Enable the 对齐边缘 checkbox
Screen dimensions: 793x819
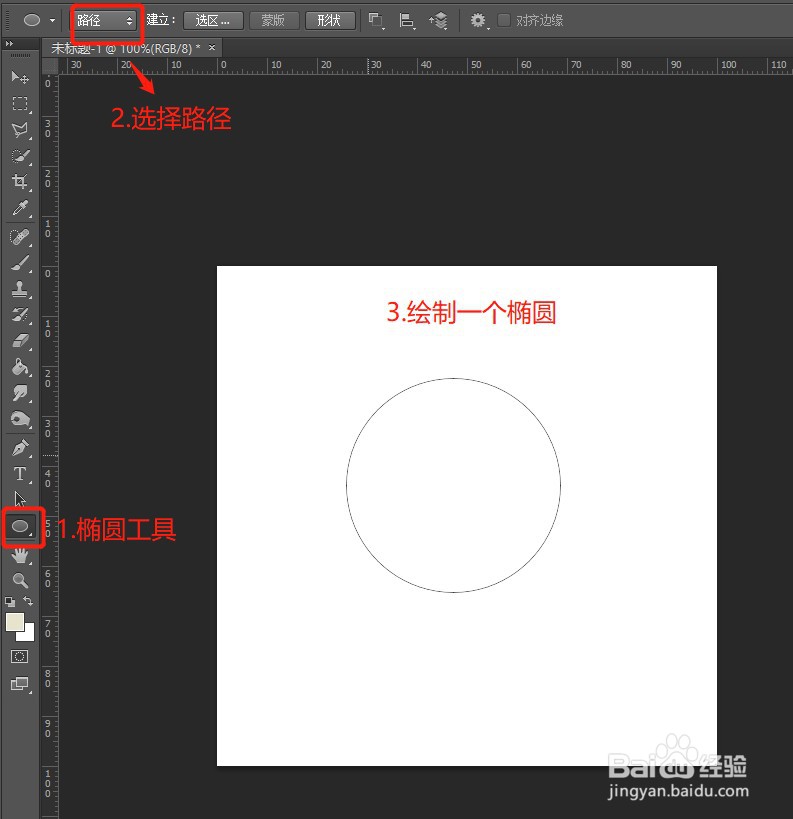[x=504, y=20]
